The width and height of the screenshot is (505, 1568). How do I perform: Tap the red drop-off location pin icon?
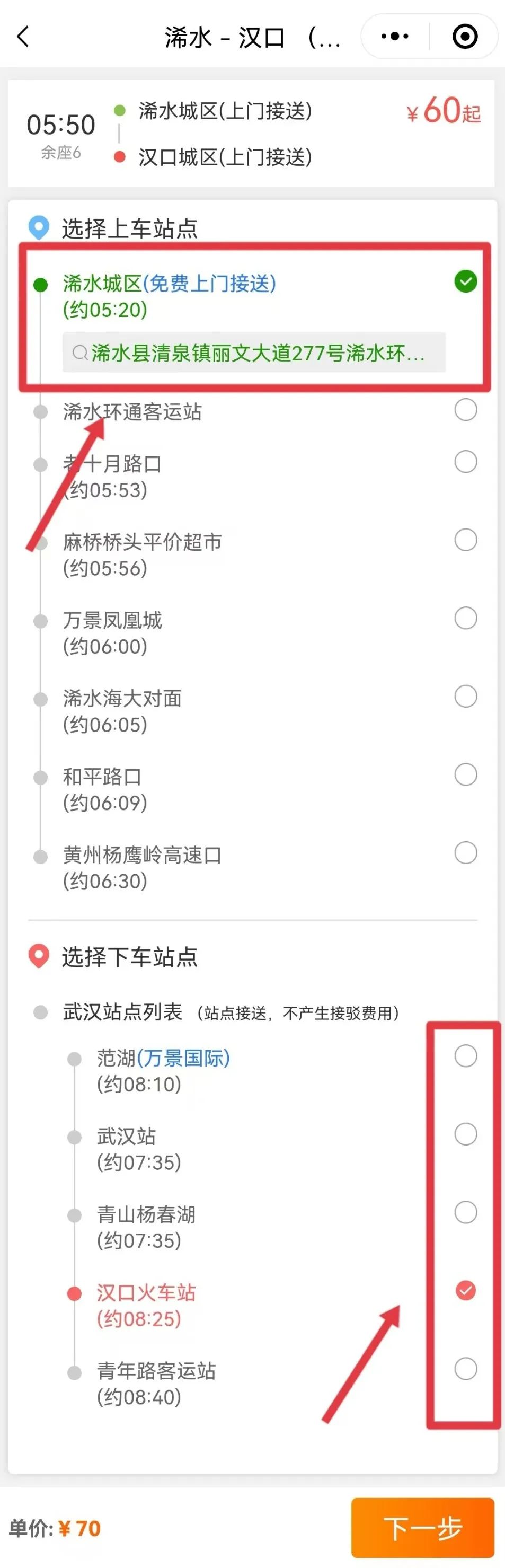(x=39, y=956)
